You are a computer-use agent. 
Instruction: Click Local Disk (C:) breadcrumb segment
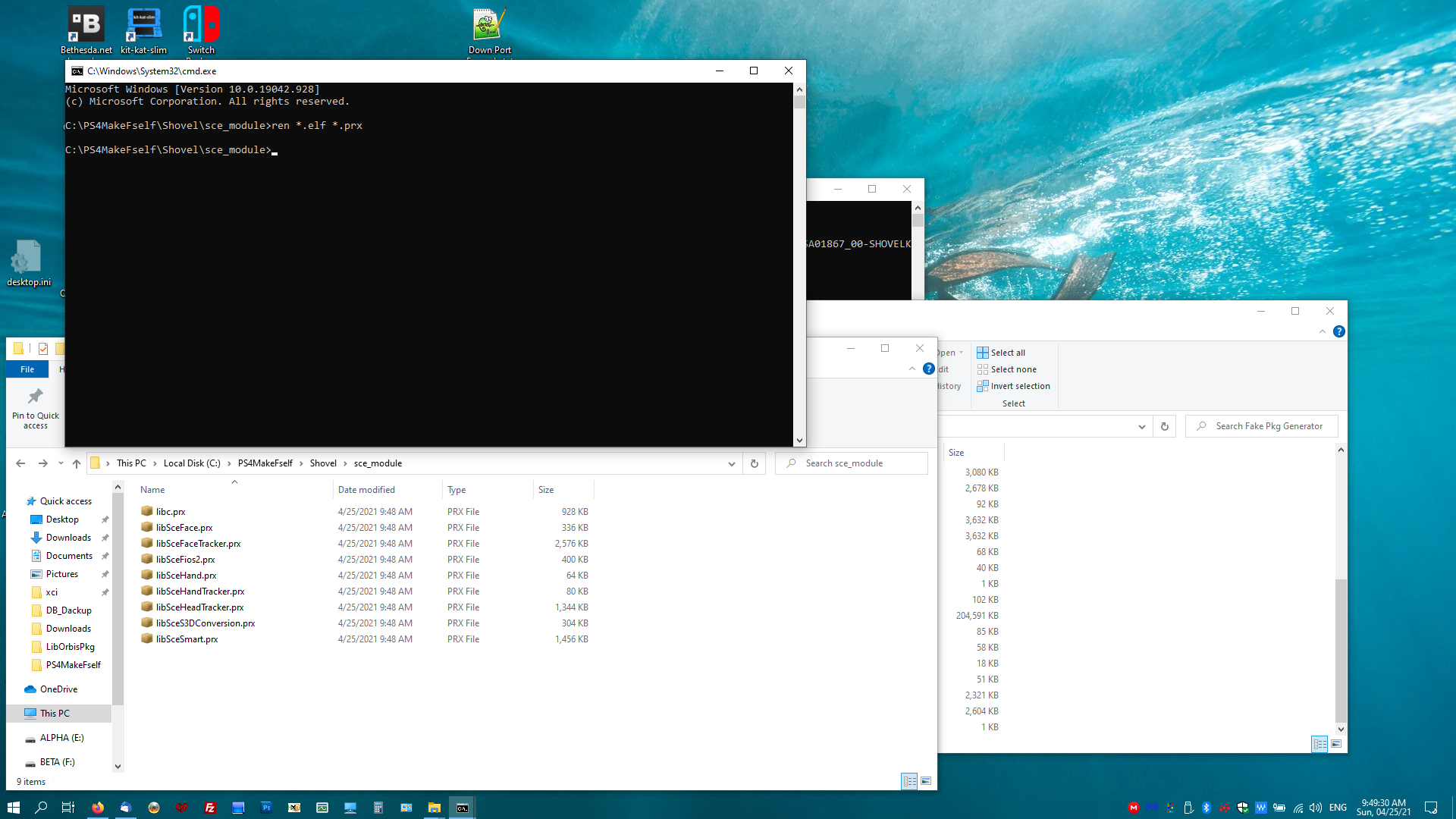pyautogui.click(x=192, y=463)
